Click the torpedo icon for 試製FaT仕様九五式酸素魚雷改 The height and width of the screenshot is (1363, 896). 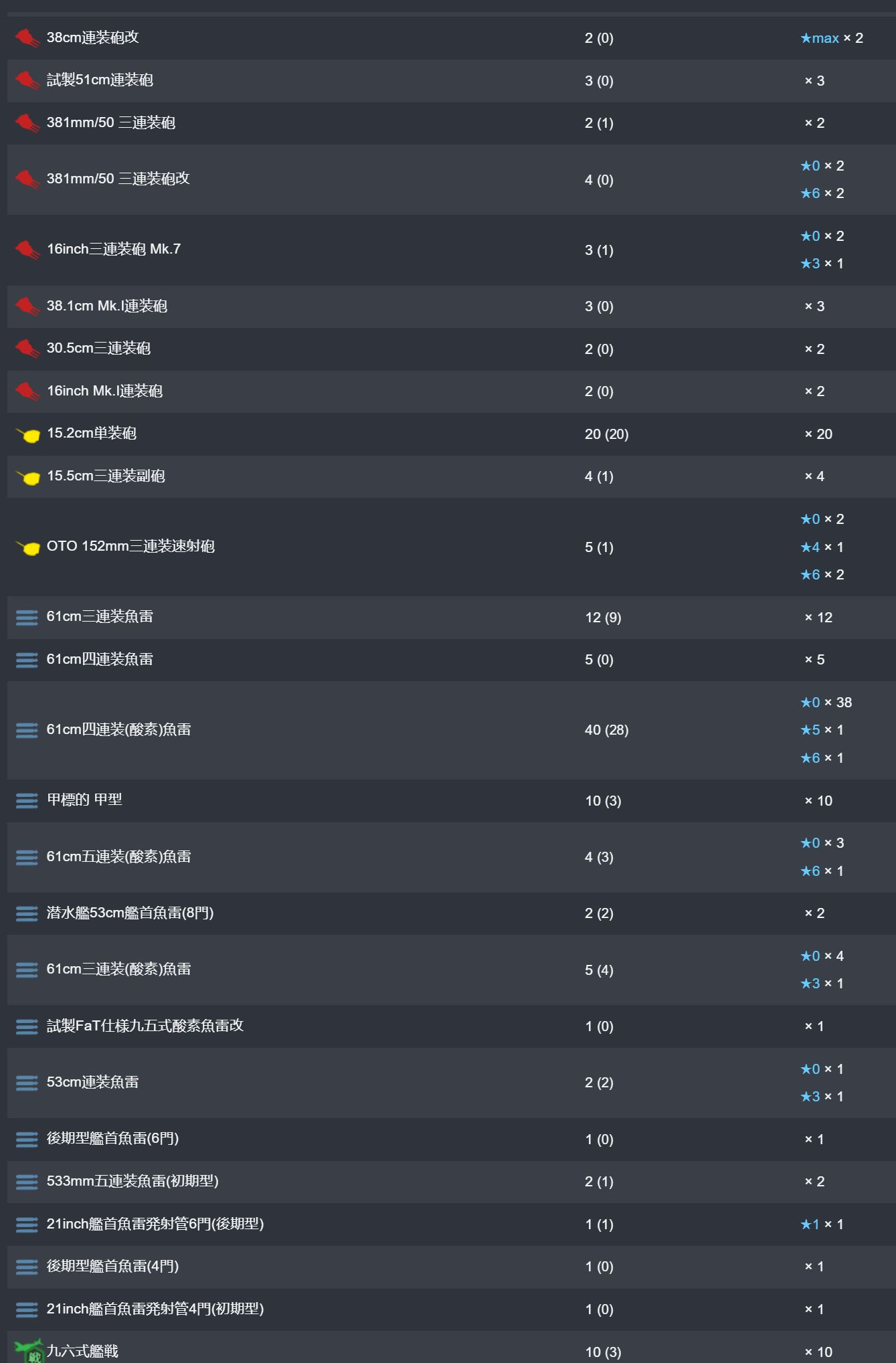(x=27, y=1026)
